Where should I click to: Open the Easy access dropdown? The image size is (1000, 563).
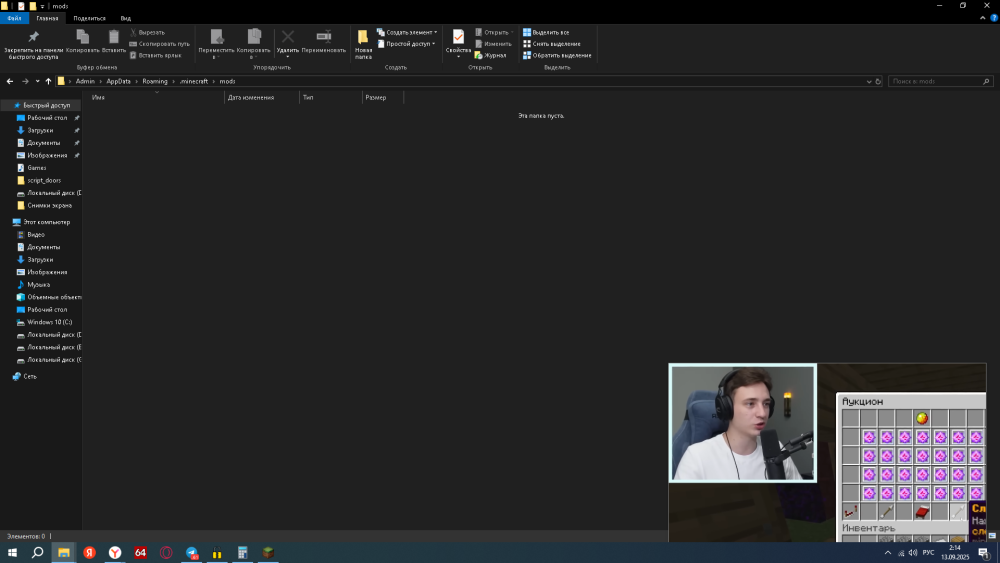click(x=406, y=43)
